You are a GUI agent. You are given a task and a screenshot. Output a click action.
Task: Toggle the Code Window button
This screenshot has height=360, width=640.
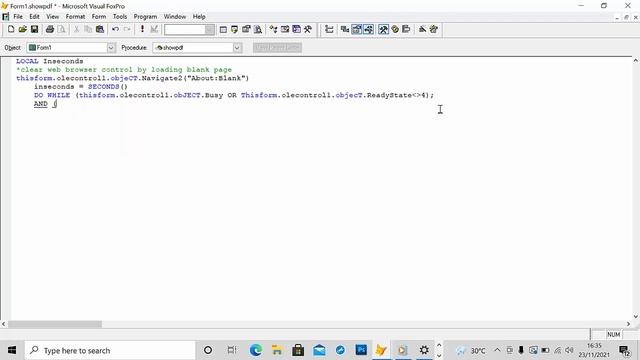[368, 29]
